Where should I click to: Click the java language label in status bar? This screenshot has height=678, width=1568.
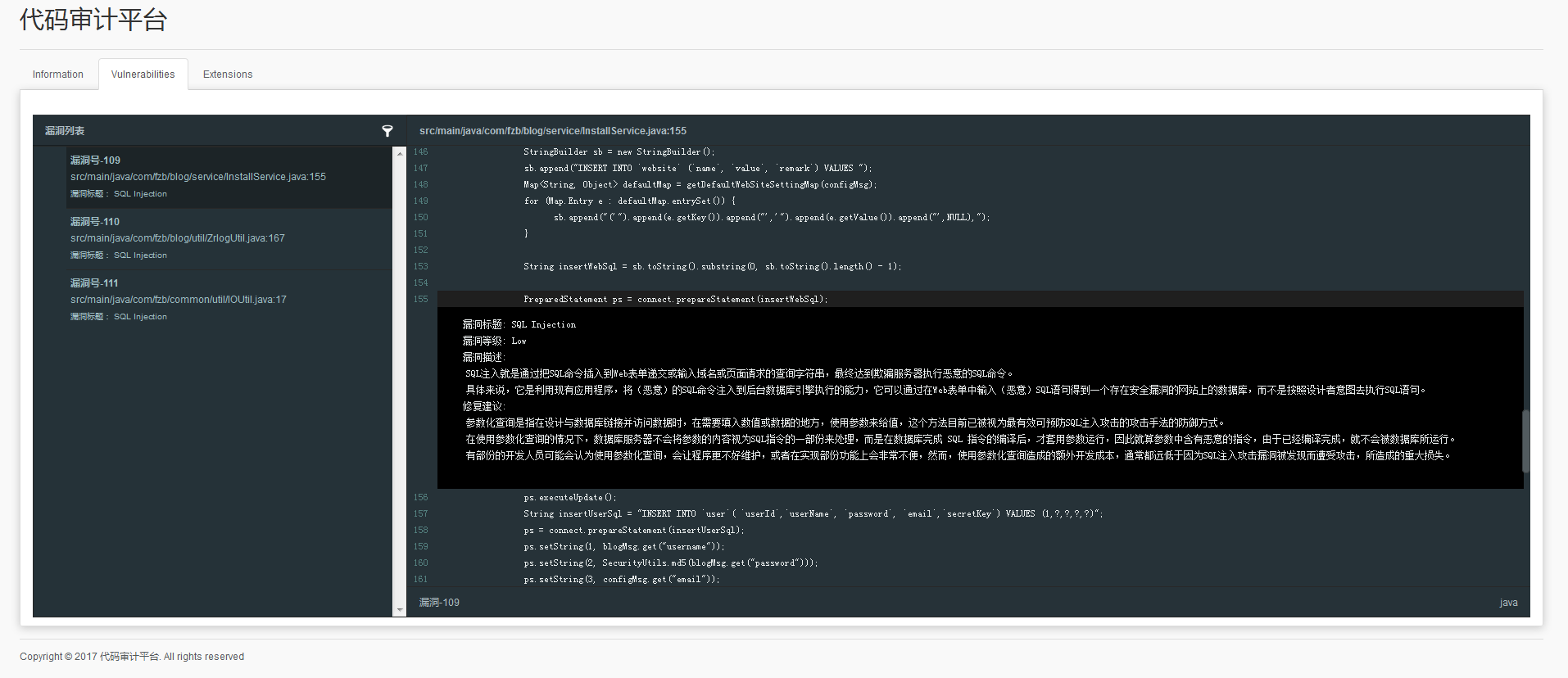(1509, 603)
